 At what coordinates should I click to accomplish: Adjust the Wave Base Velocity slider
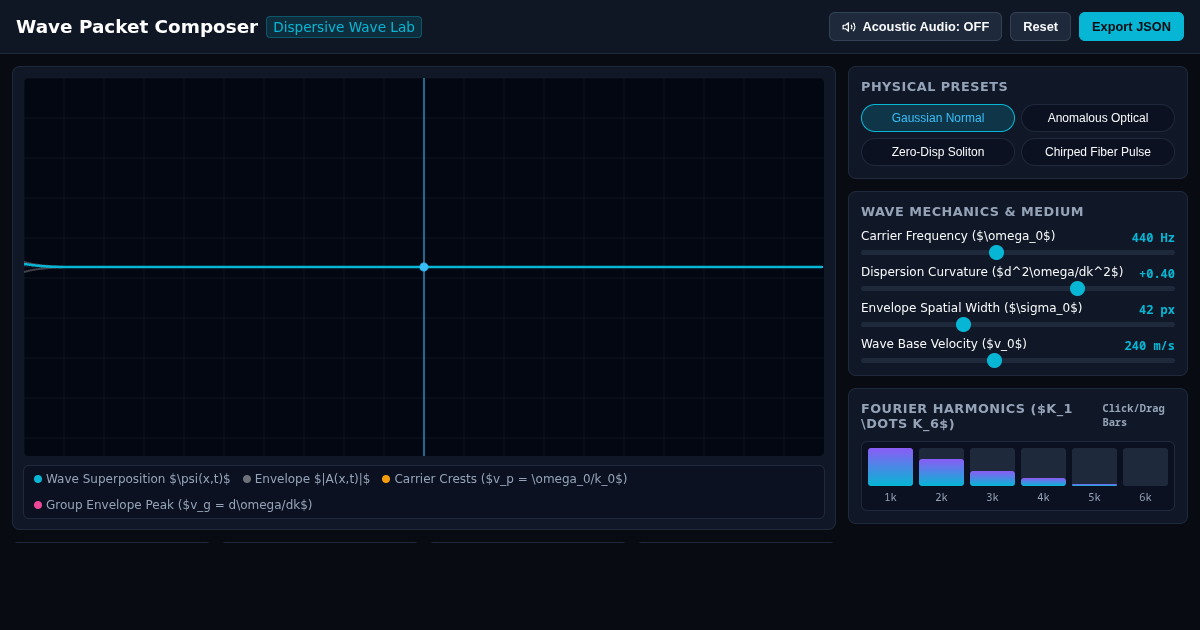click(1018, 361)
